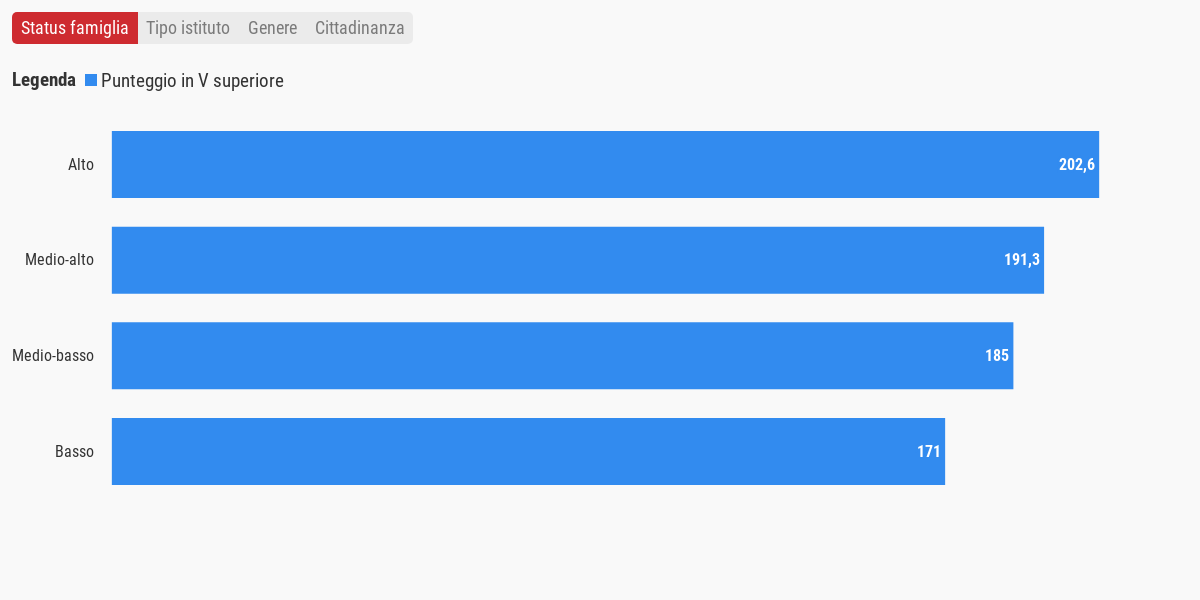Select the Alto bar in chart
Screen dimensions: 1200x600
click(x=605, y=164)
